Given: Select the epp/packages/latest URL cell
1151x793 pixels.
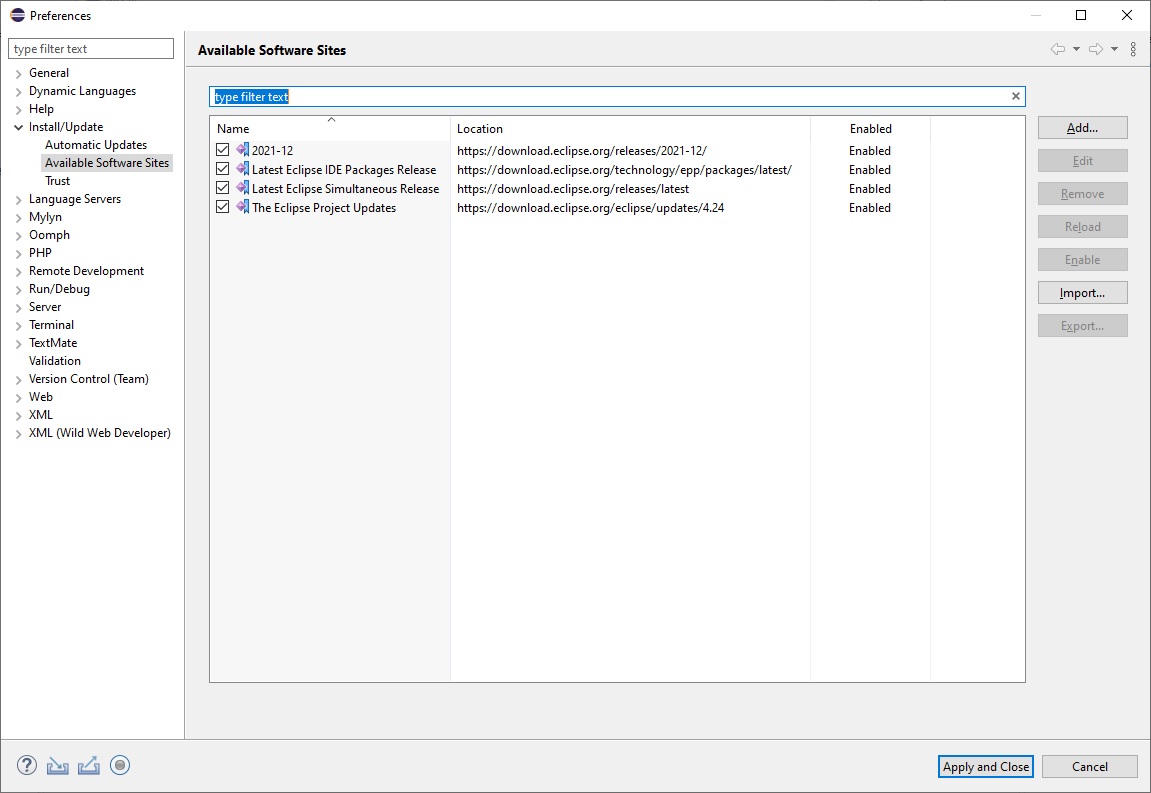Looking at the screenshot, I should click(624, 170).
